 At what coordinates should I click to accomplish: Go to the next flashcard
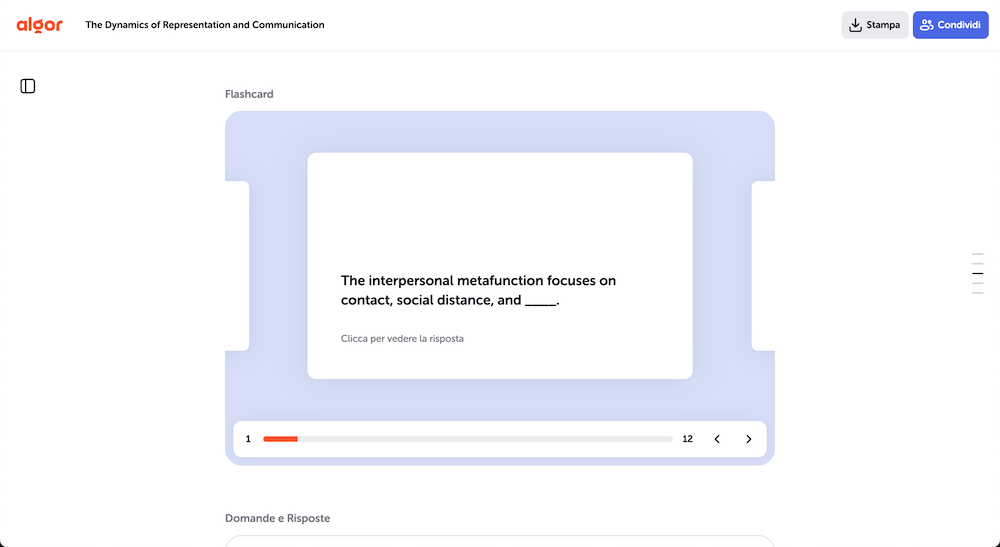(x=749, y=439)
